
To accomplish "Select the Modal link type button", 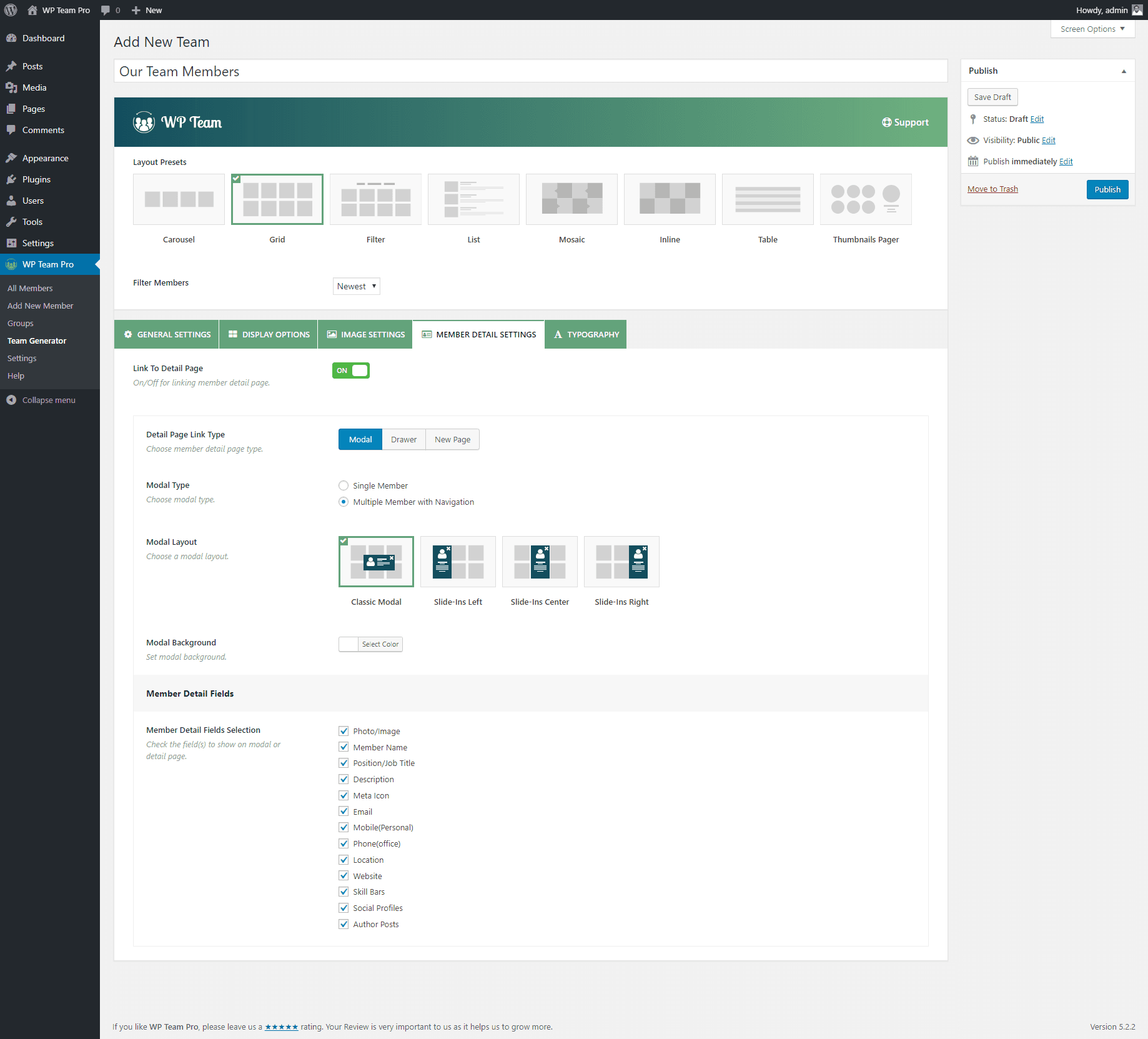I will 360,439.
